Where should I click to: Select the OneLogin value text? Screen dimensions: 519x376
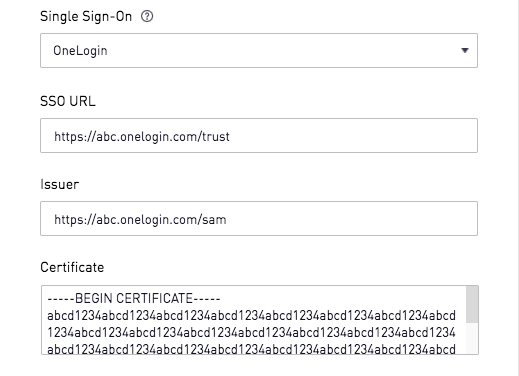pos(80,51)
